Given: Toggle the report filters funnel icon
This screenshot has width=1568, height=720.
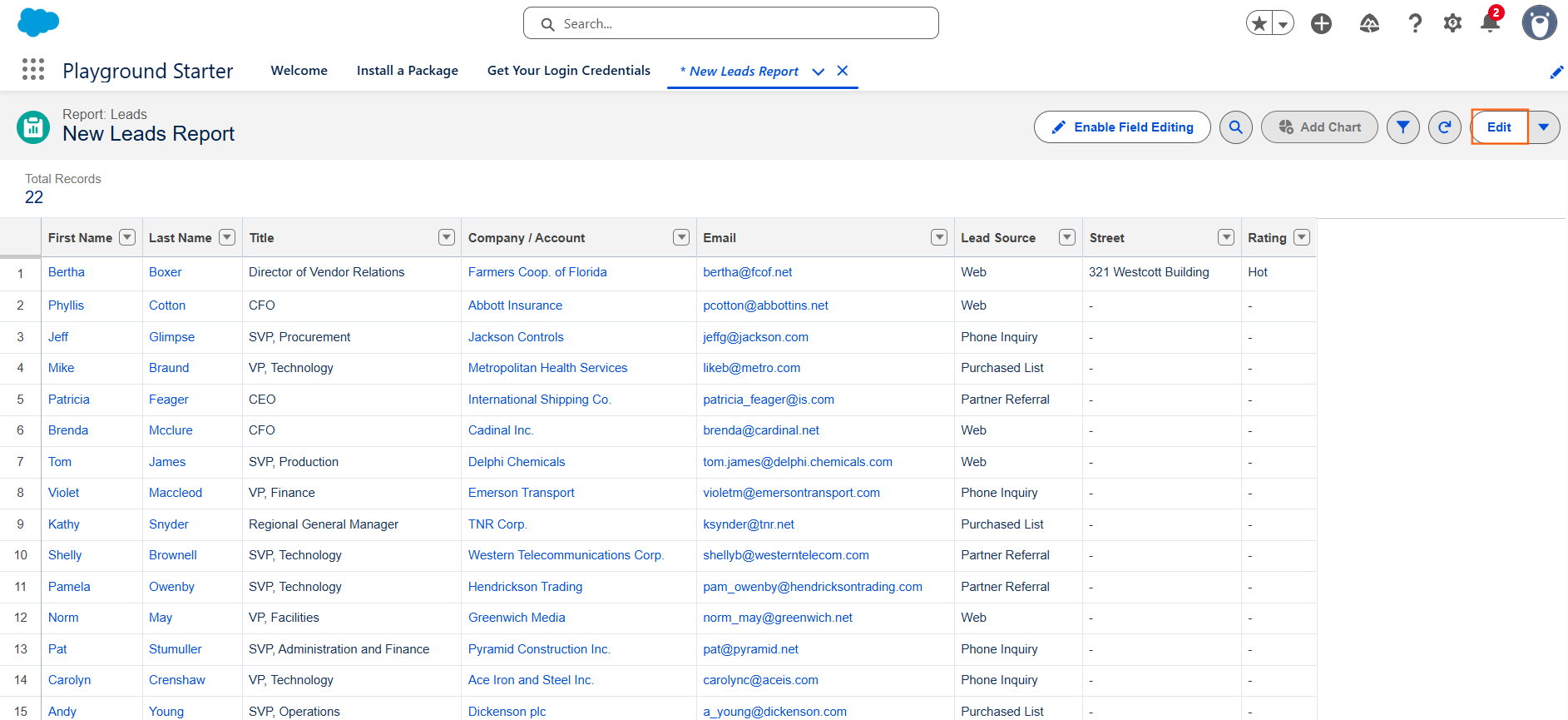Looking at the screenshot, I should pyautogui.click(x=1403, y=127).
